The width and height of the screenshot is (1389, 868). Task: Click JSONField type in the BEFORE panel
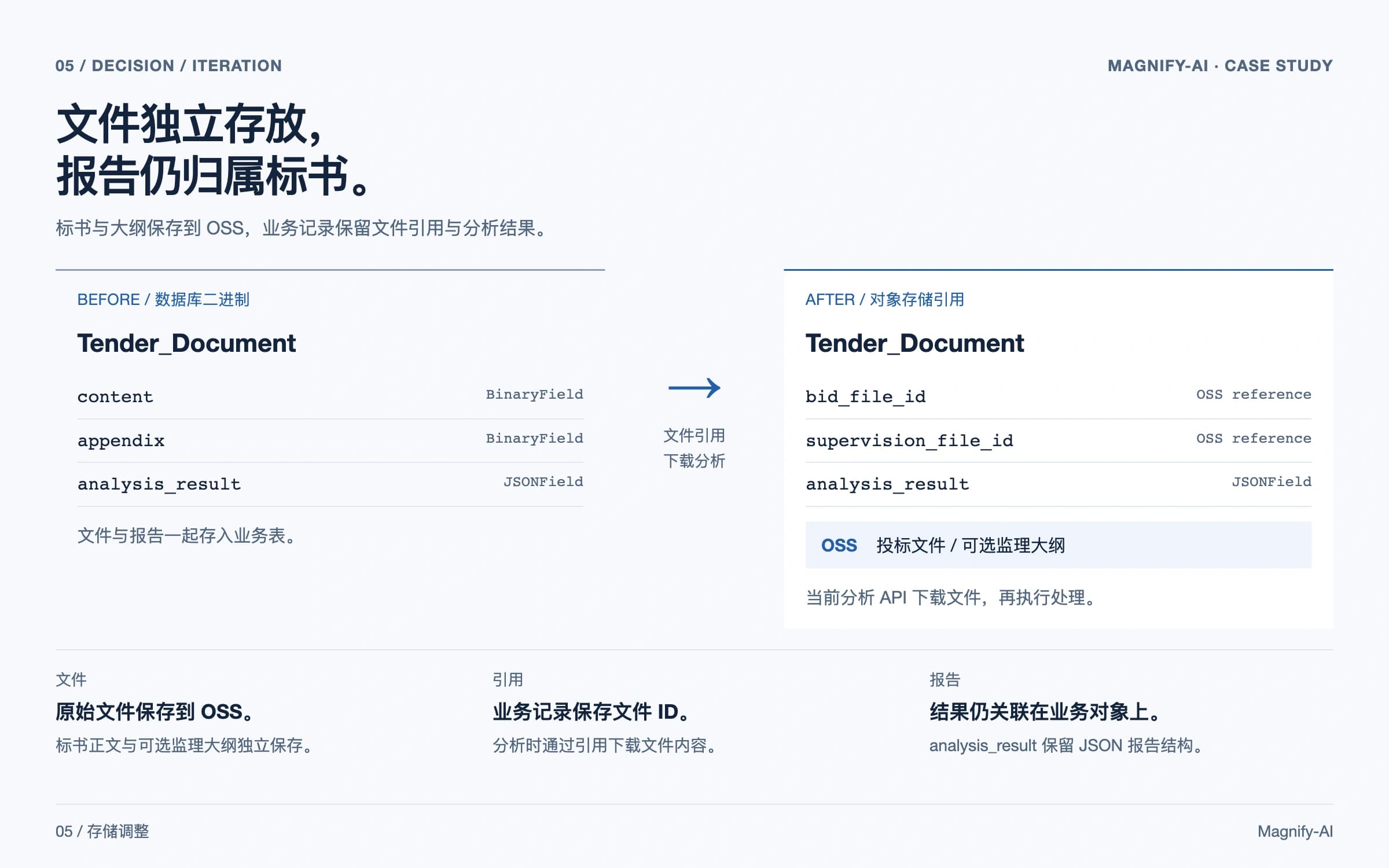click(543, 482)
